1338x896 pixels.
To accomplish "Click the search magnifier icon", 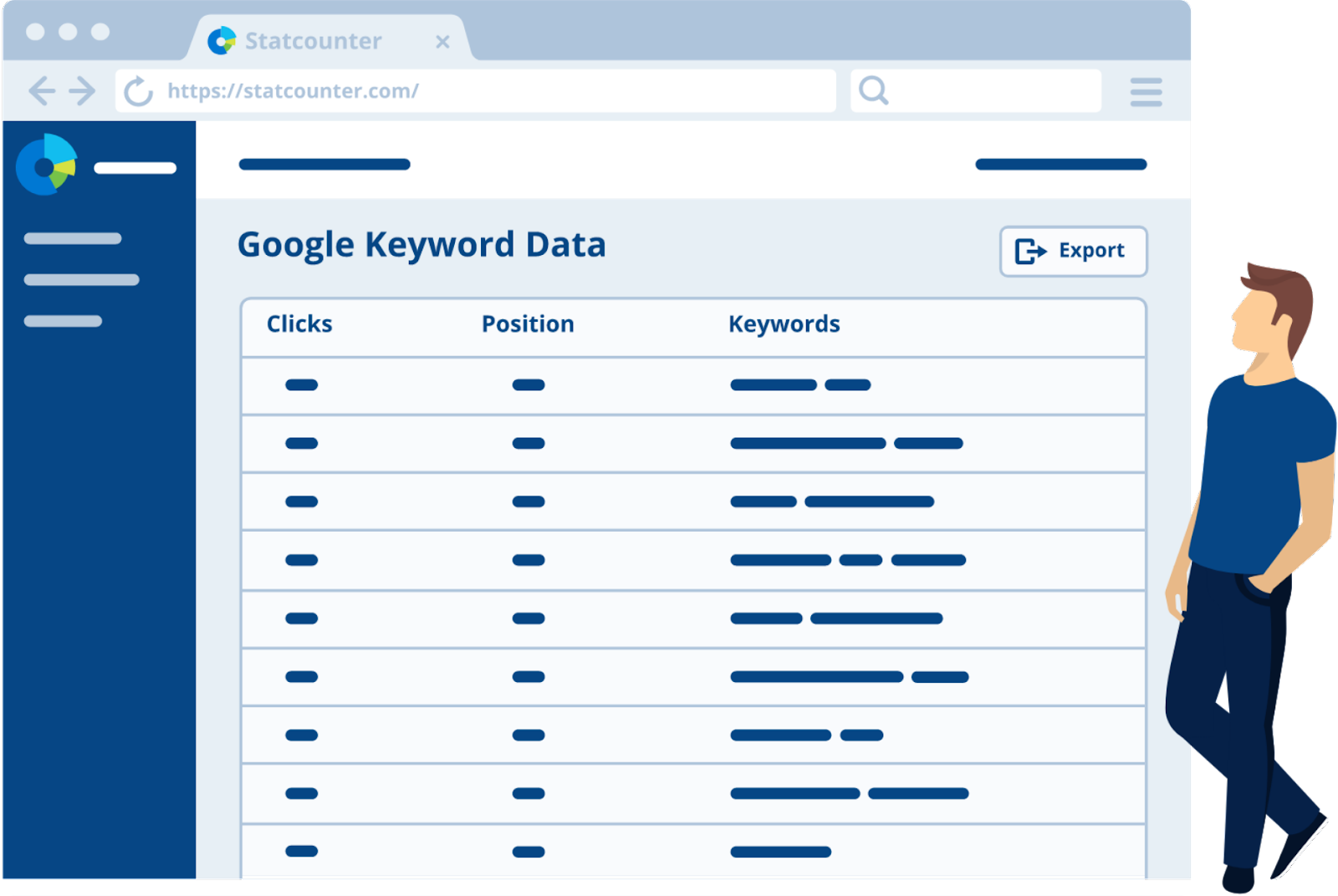I will pyautogui.click(x=873, y=90).
